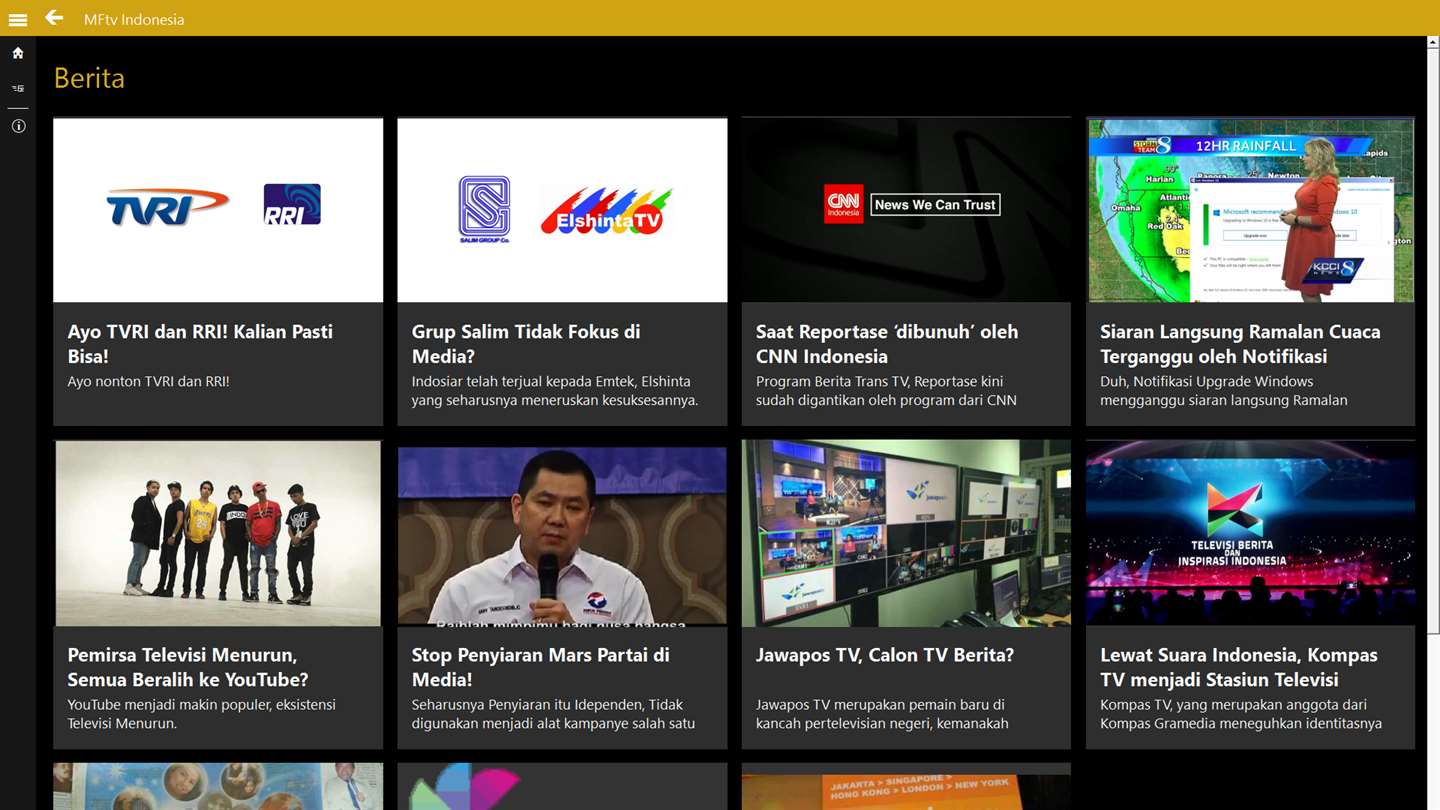Click the 'MFtv Indonesia' title
1440x810 pixels.
click(134, 19)
